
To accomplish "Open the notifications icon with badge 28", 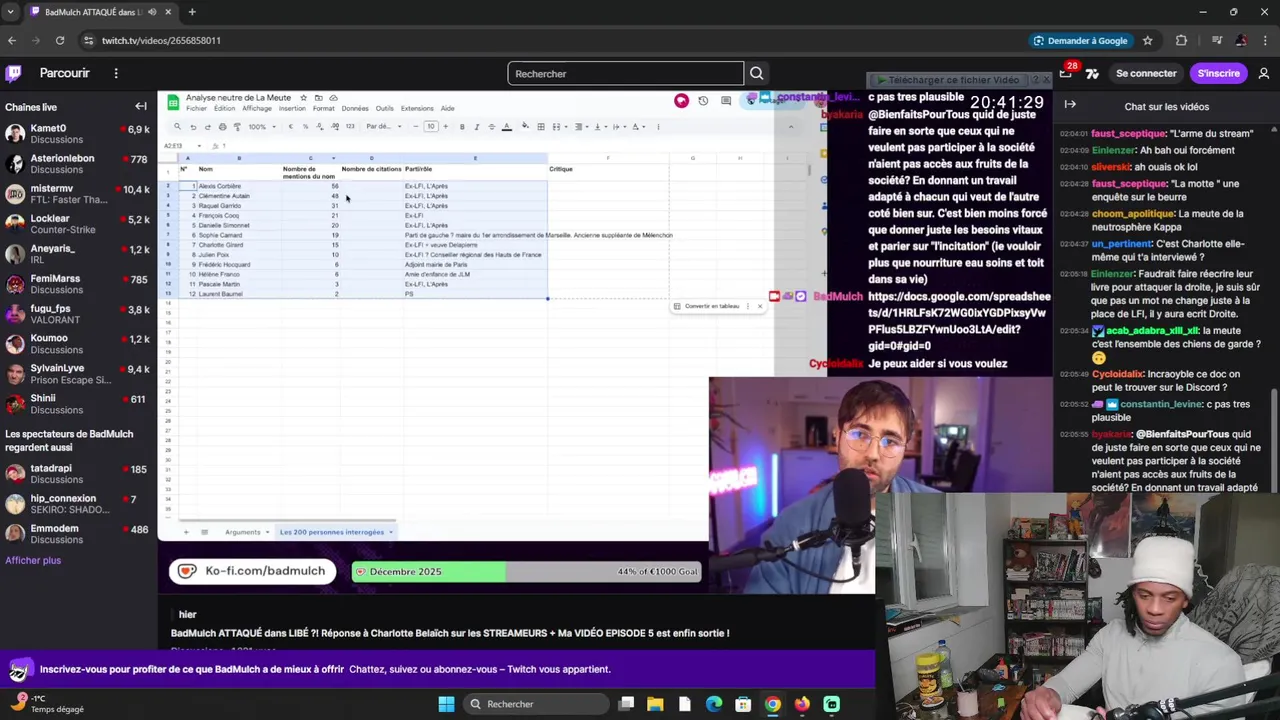I will tap(1066, 72).
